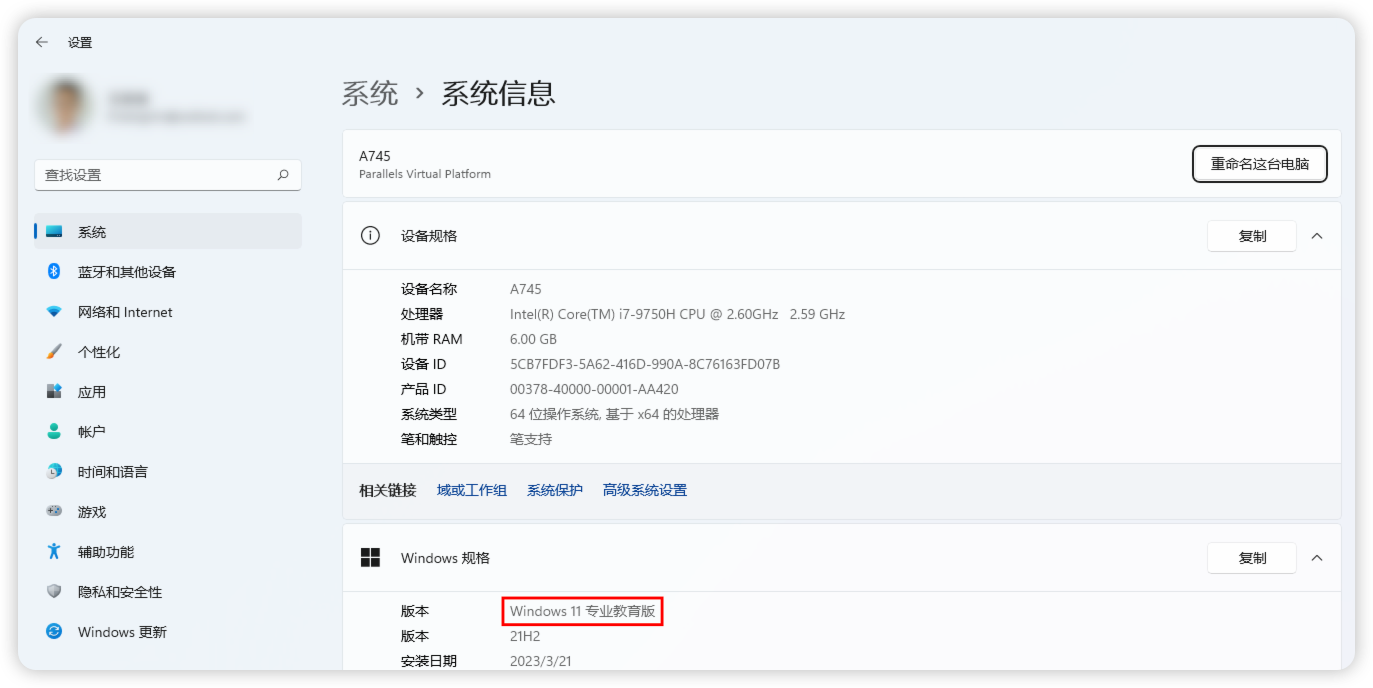Open the 域或工作组 link
Image resolution: width=1373 pixels, height=688 pixels.
472,490
